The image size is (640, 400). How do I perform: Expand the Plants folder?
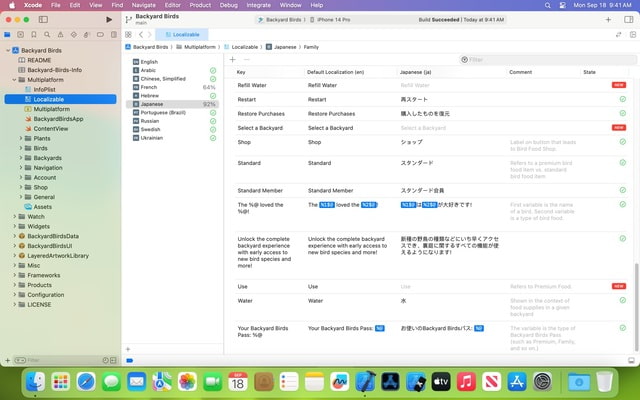click(x=22, y=138)
